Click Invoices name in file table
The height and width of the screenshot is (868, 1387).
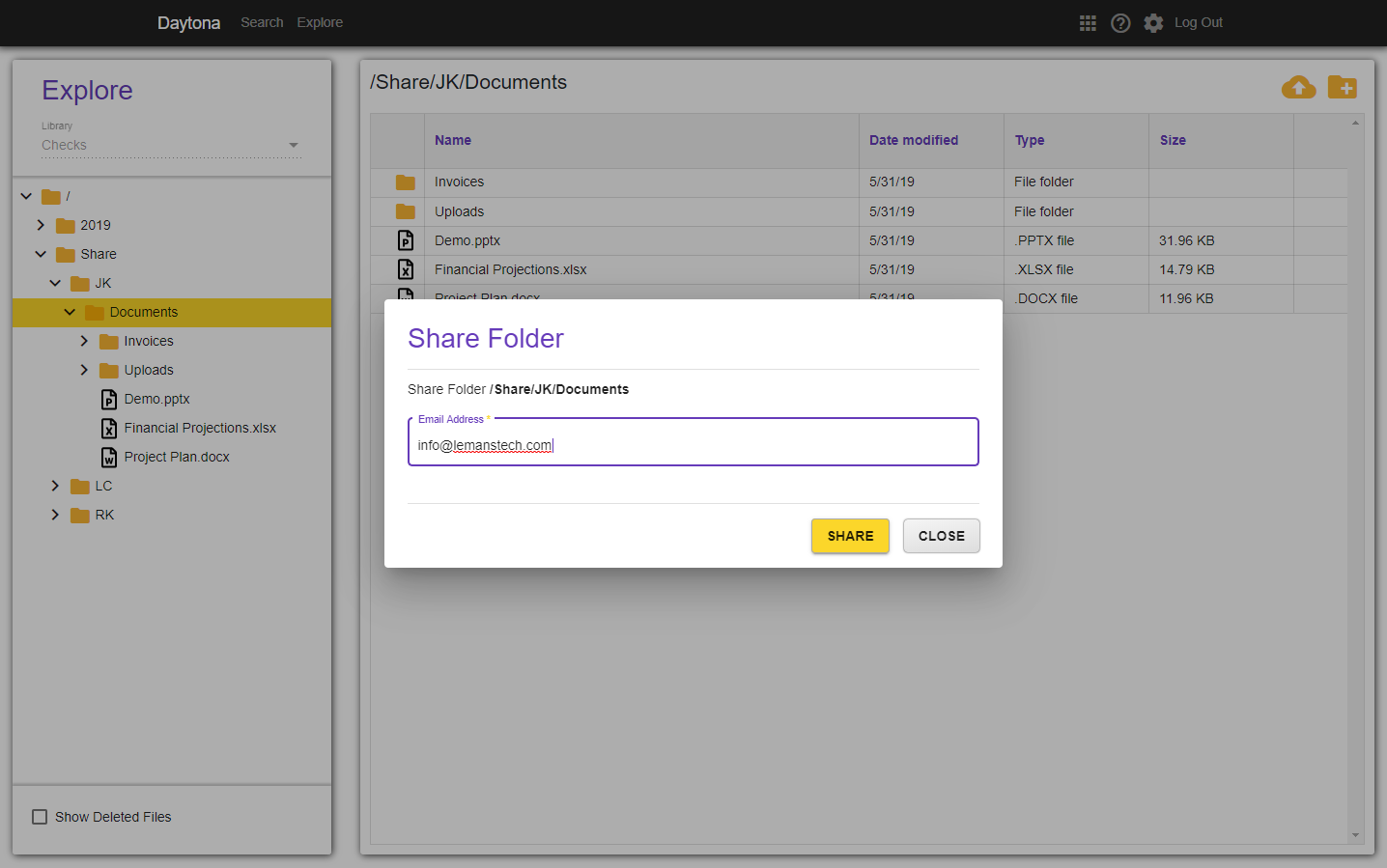click(459, 182)
